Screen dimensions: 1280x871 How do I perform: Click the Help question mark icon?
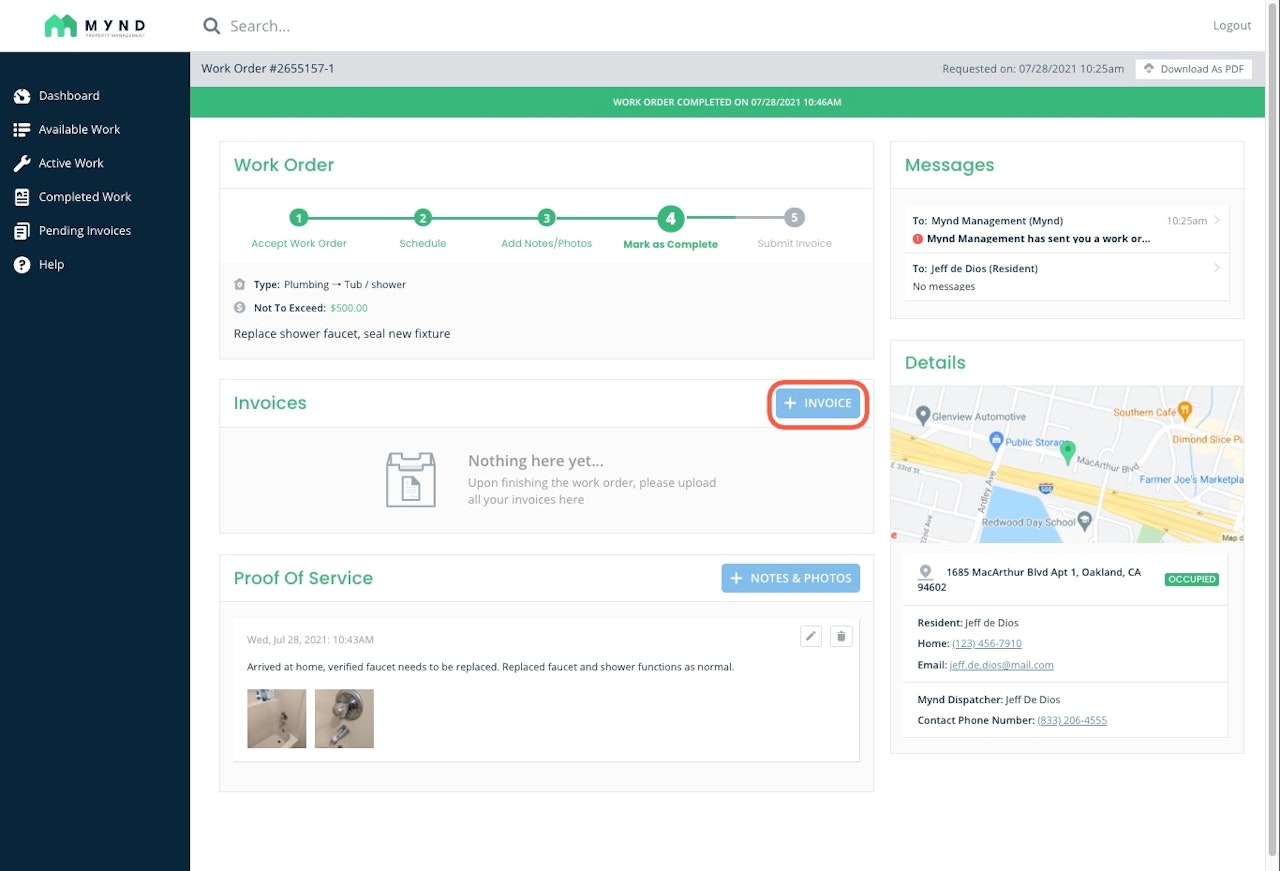click(22, 265)
